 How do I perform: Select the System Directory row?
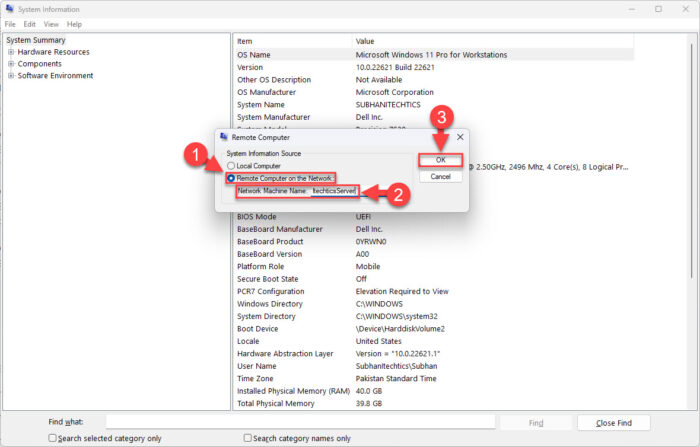(434, 317)
